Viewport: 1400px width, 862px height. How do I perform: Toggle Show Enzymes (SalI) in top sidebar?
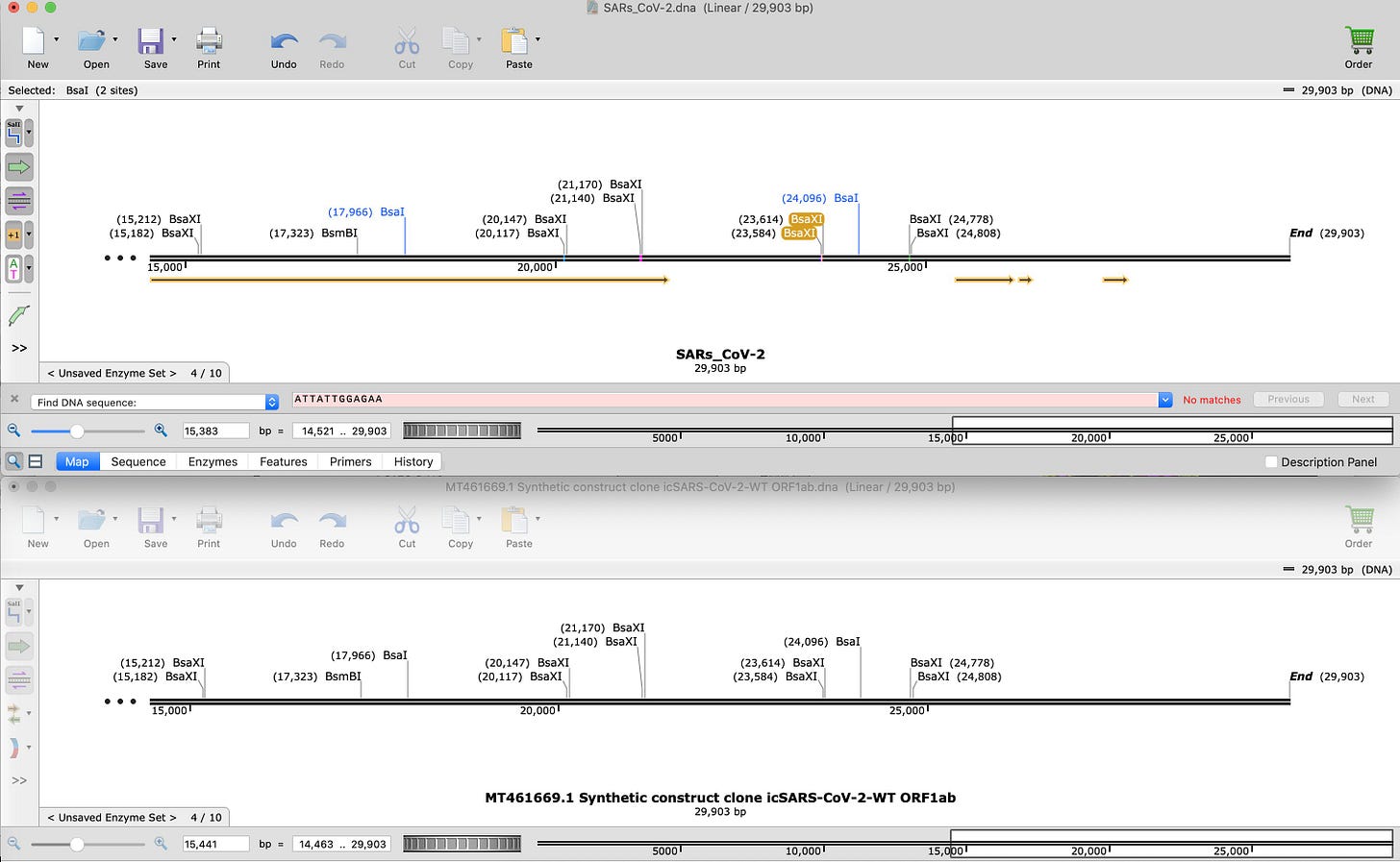click(x=13, y=133)
